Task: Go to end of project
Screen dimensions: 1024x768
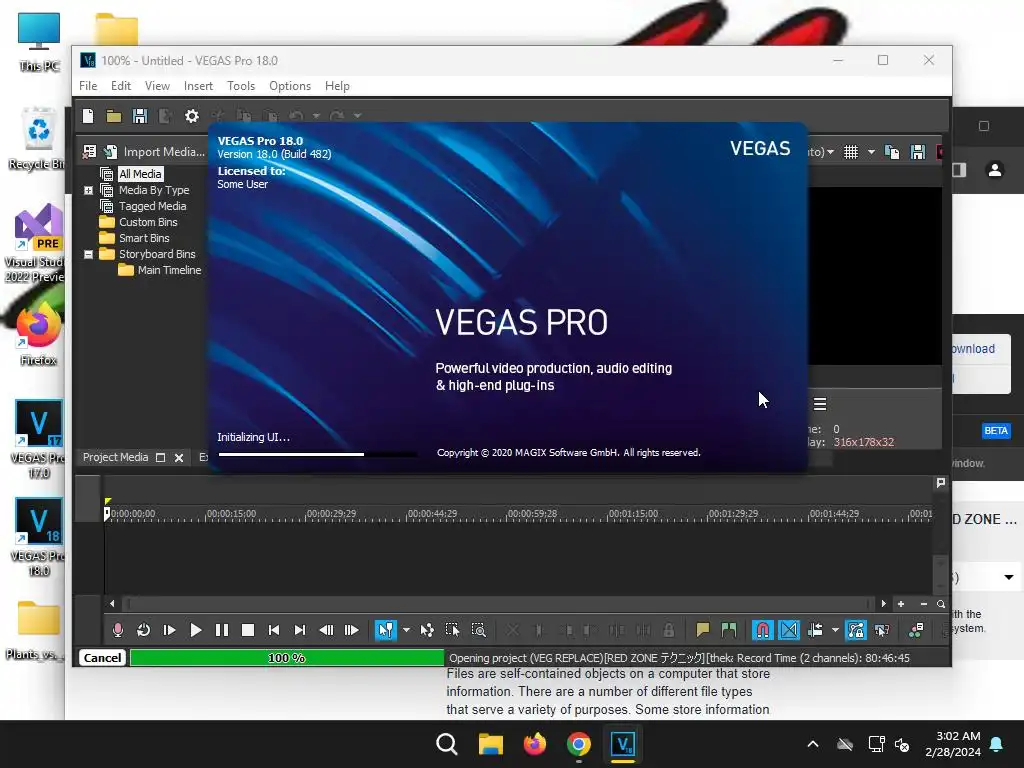Action: click(300, 630)
